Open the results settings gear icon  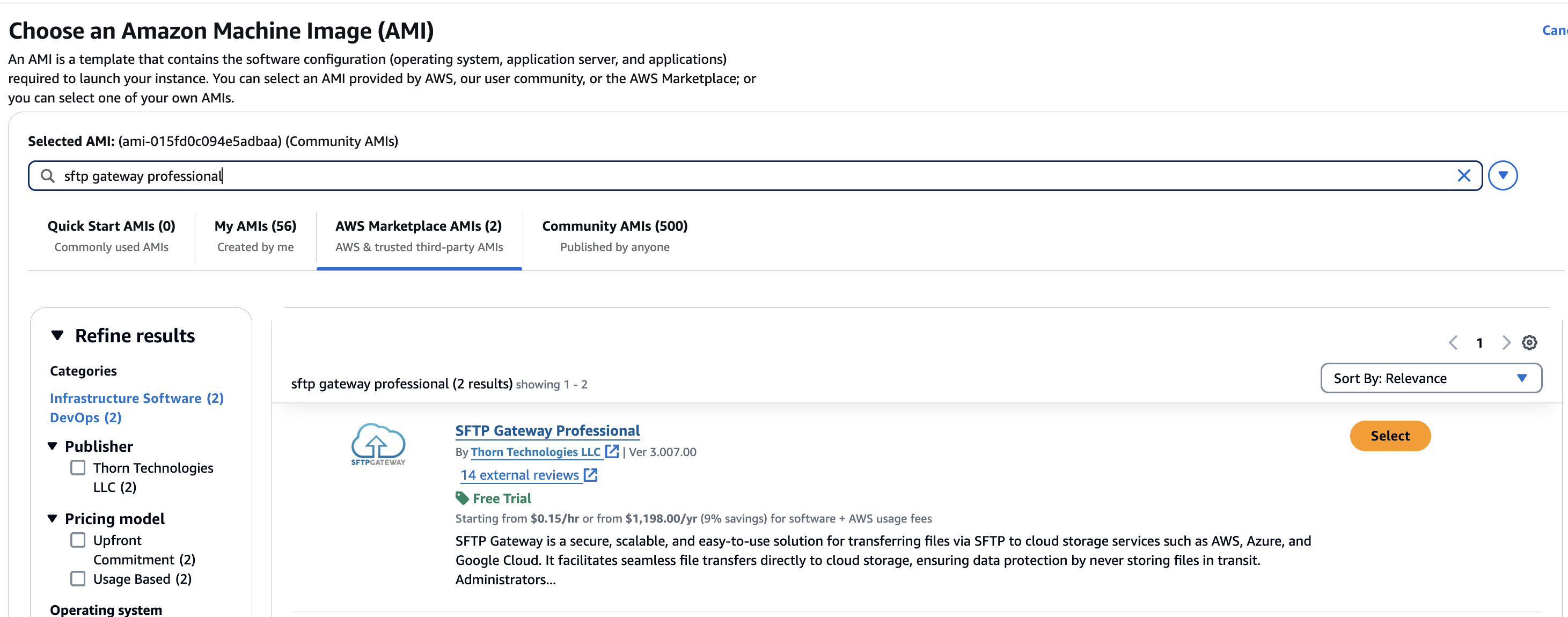pos(1530,343)
